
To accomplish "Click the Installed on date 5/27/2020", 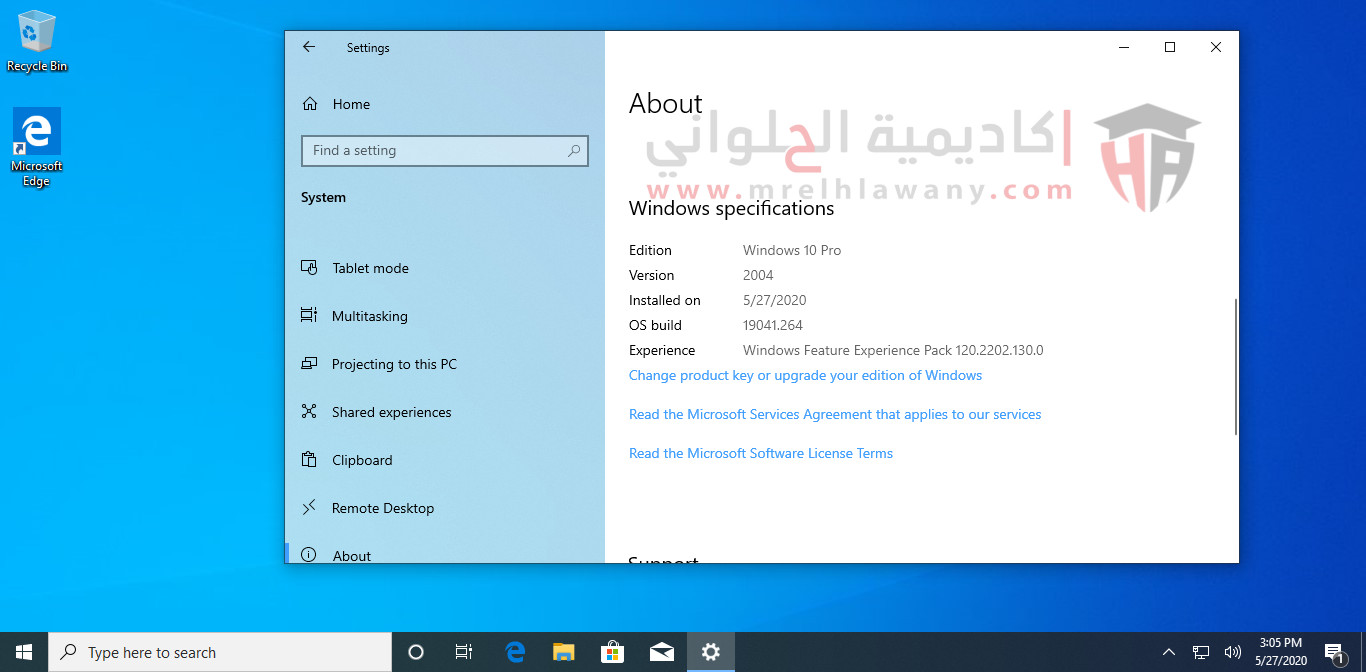I will [774, 300].
